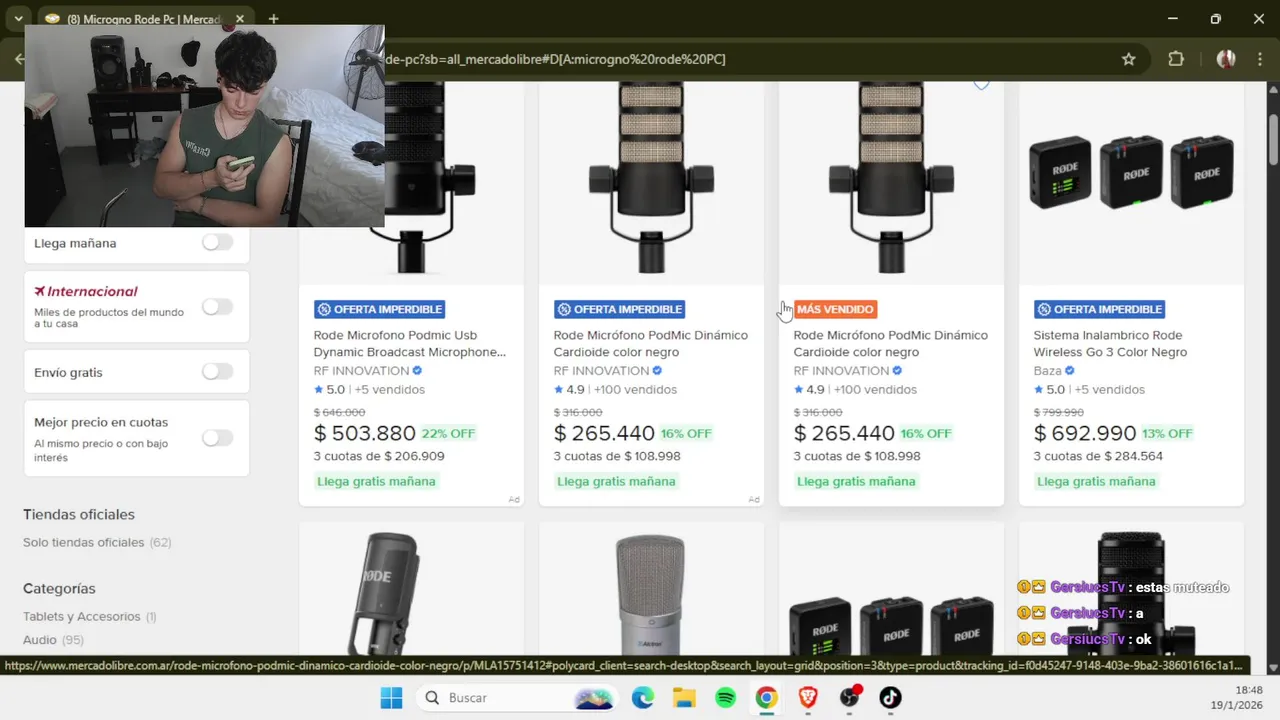This screenshot has height=720, width=1280.
Task: Click the MÁS VENDIDO badge
Action: point(835,309)
